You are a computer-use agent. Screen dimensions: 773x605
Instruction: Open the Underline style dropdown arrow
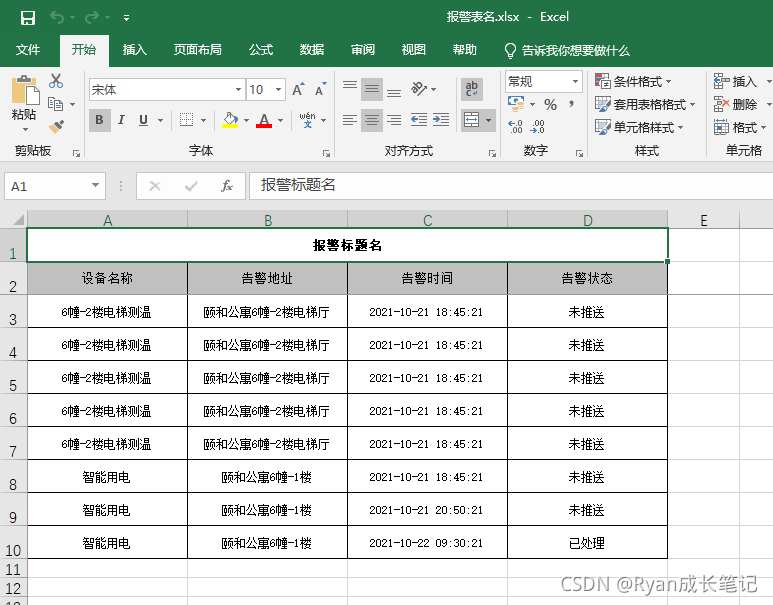[x=160, y=120]
